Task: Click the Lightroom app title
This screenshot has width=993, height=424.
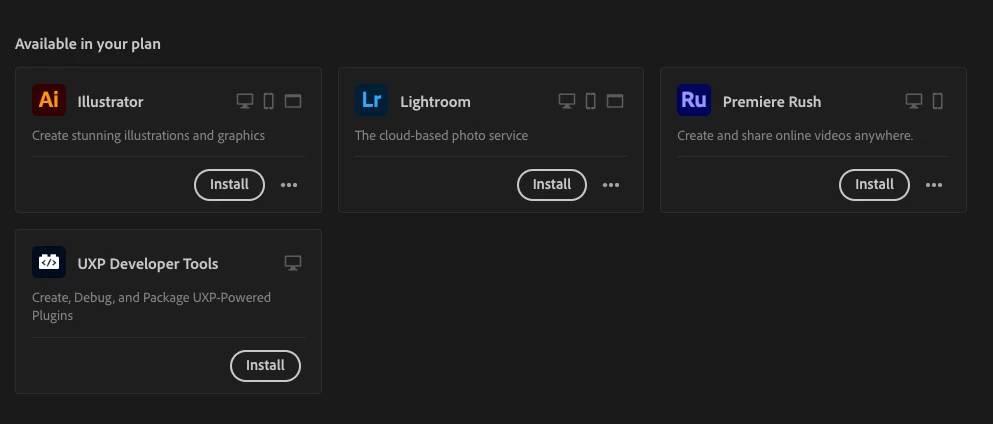Action: (x=435, y=102)
